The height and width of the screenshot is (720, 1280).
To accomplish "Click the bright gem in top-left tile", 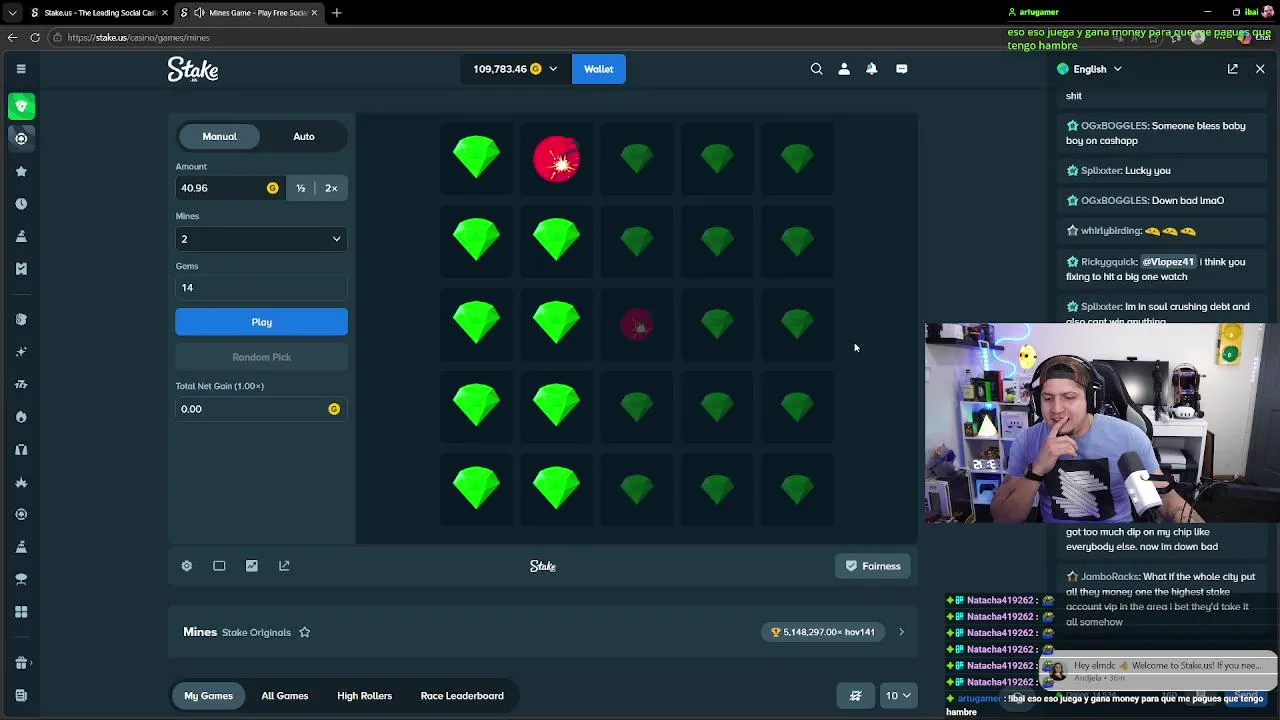I will (x=476, y=158).
